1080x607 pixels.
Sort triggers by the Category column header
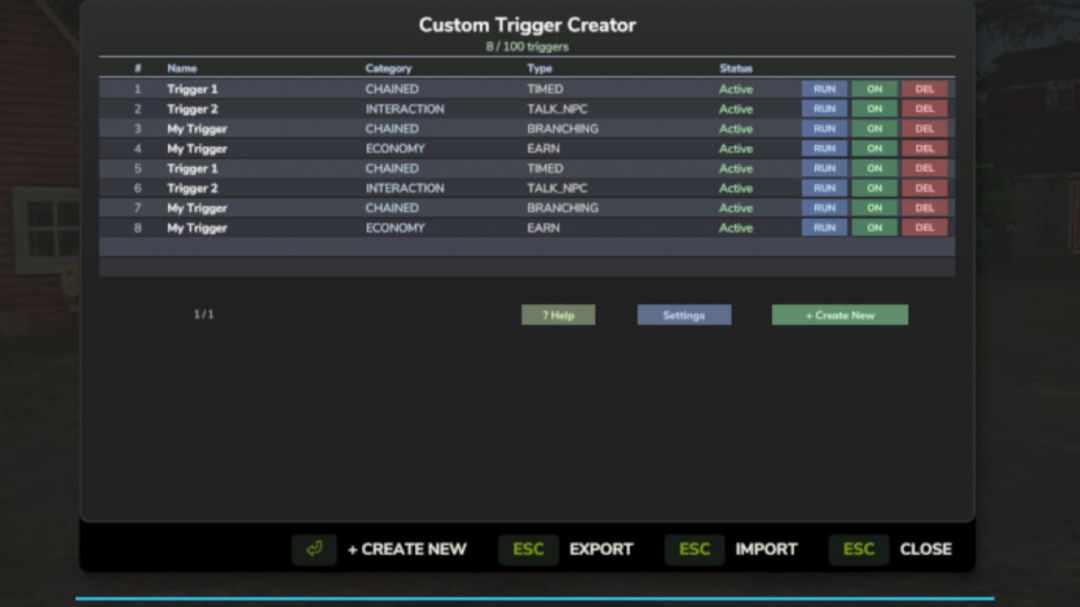[x=388, y=68]
